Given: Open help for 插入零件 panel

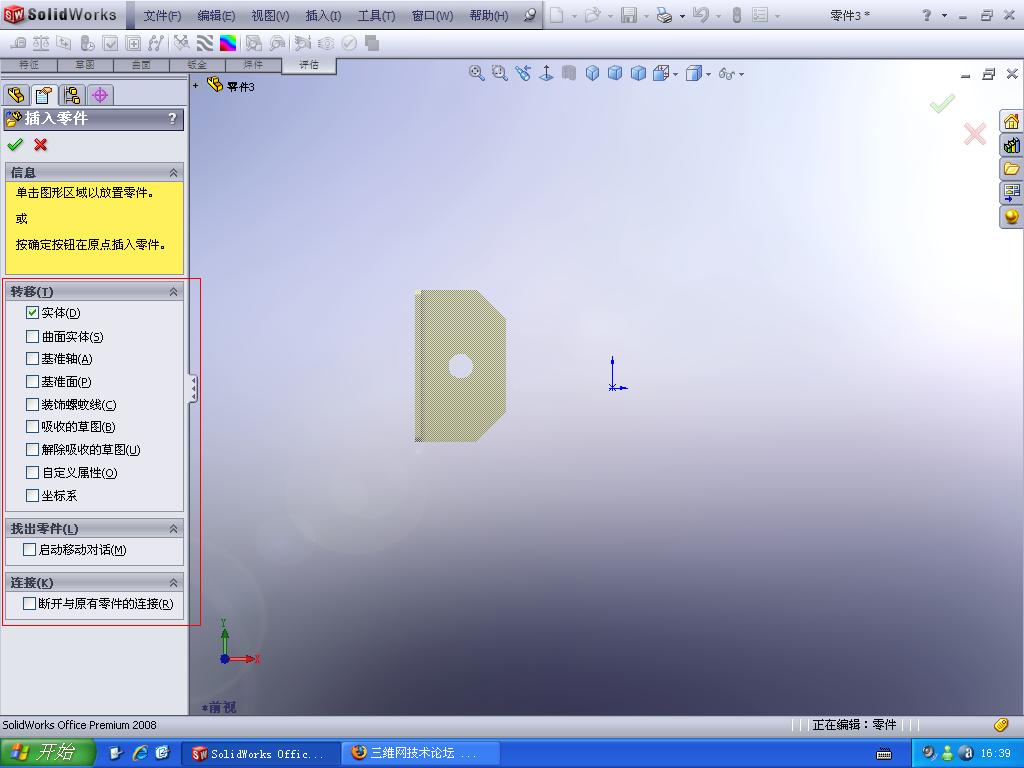Looking at the screenshot, I should pyautogui.click(x=172, y=118).
